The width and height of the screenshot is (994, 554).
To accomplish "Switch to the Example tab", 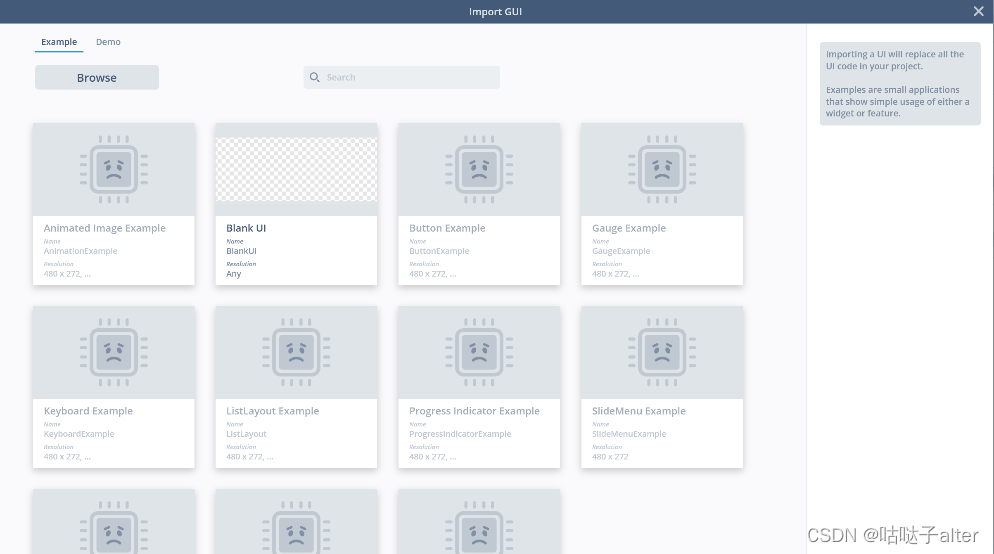I will pyautogui.click(x=59, y=42).
